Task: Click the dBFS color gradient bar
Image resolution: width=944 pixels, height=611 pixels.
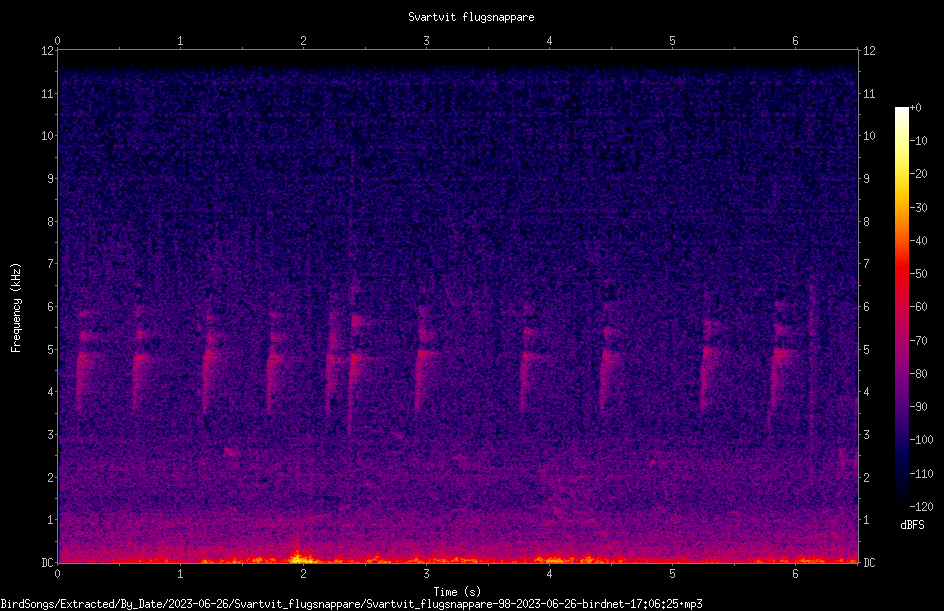Action: pyautogui.click(x=901, y=307)
